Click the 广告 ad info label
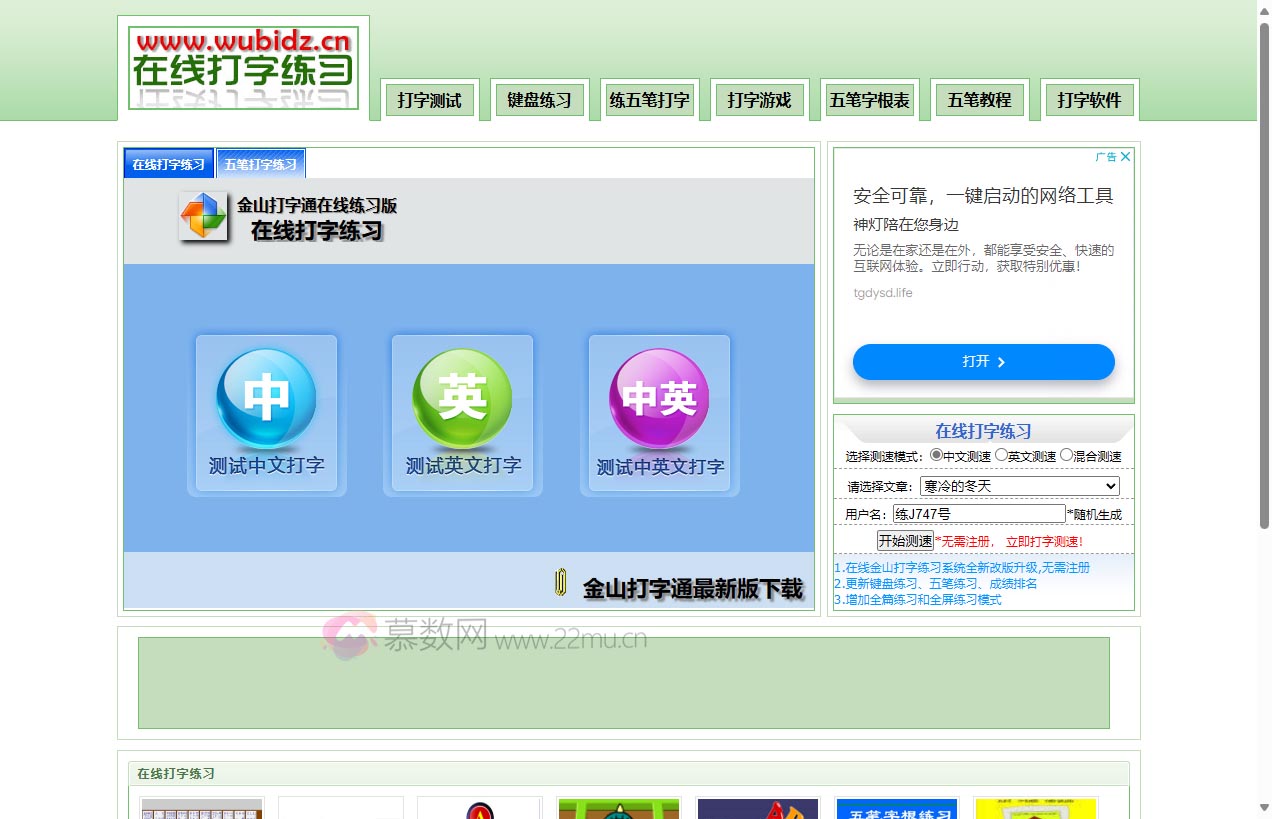The width and height of the screenshot is (1272, 819). [x=1105, y=157]
